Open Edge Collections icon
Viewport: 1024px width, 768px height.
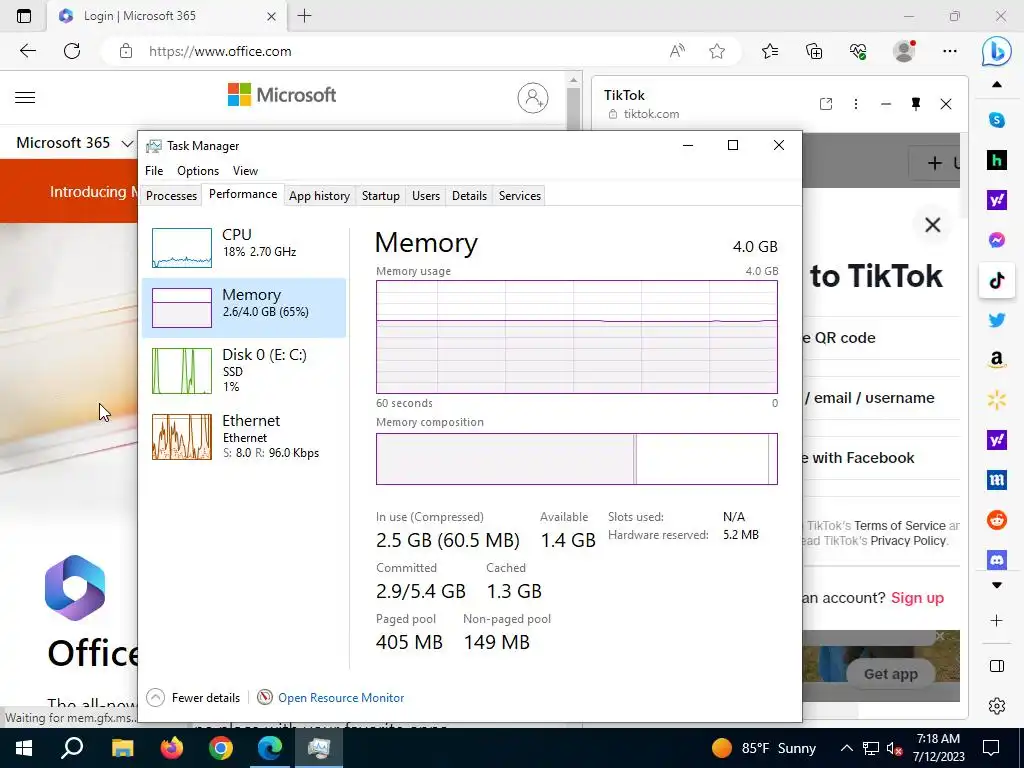pyautogui.click(x=814, y=51)
